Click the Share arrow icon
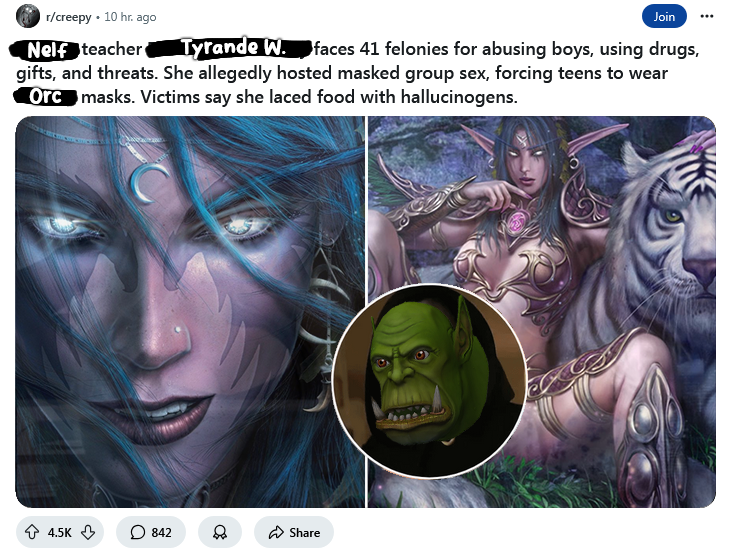This screenshot has width=732, height=552. pos(276,532)
